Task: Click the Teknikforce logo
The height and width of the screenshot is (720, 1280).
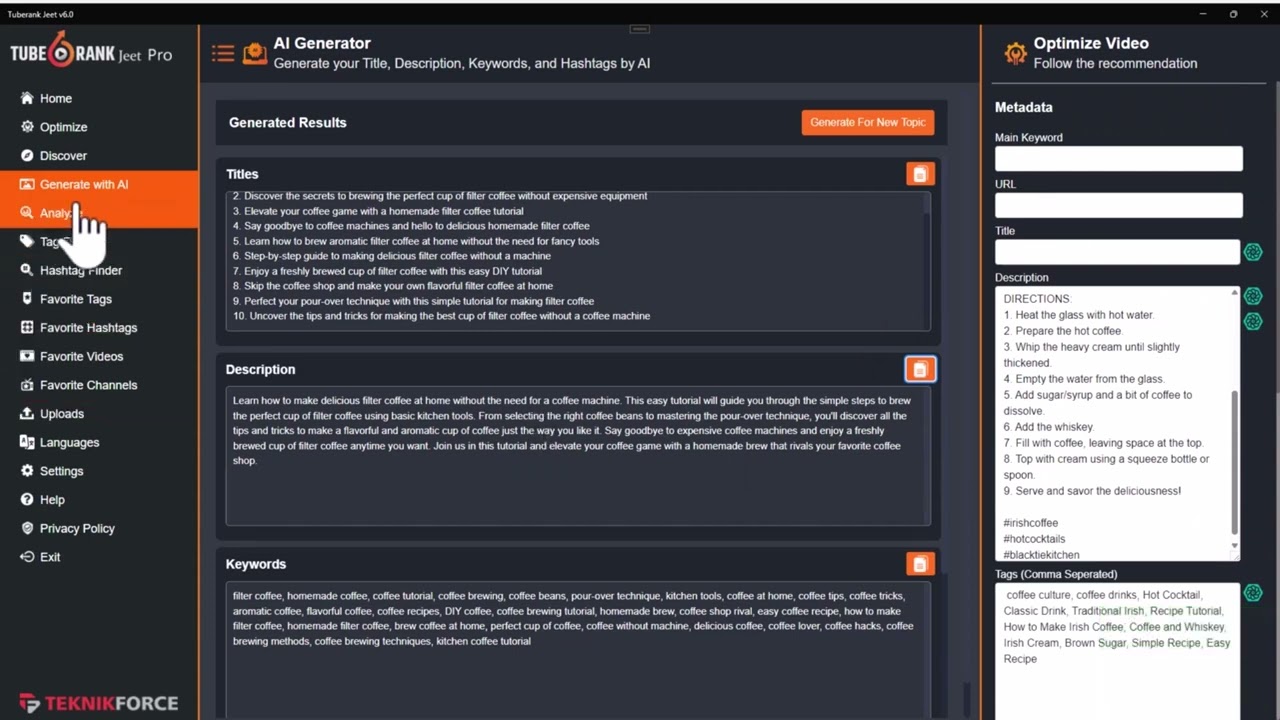Action: (98, 703)
